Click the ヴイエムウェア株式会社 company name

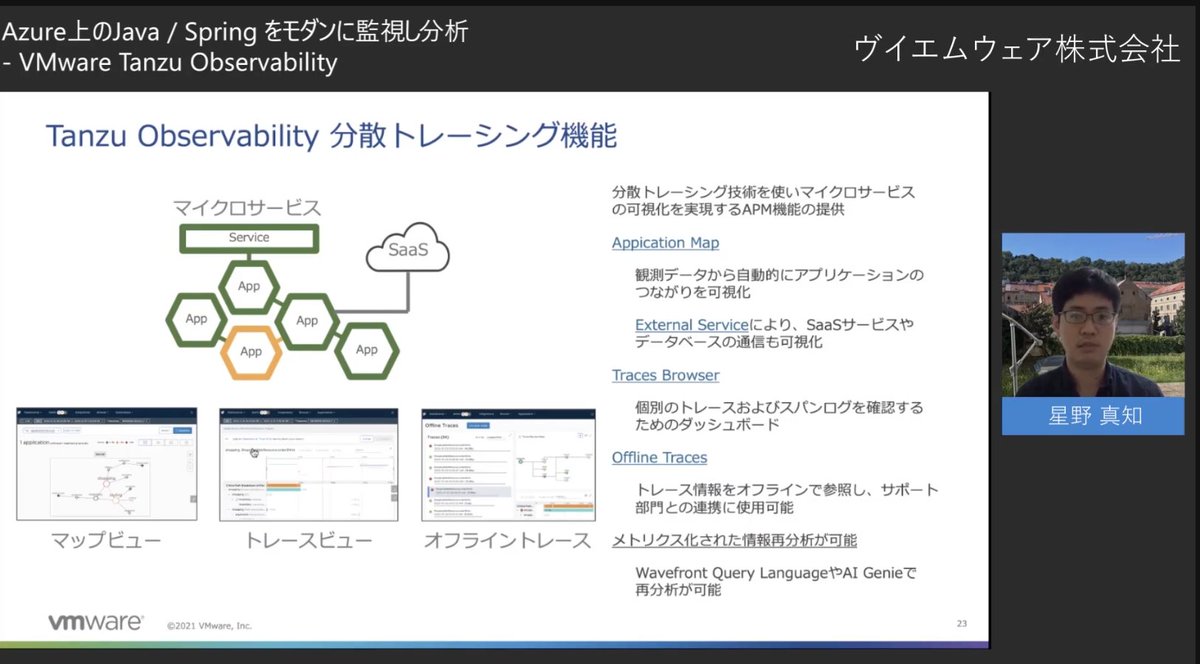point(1017,51)
